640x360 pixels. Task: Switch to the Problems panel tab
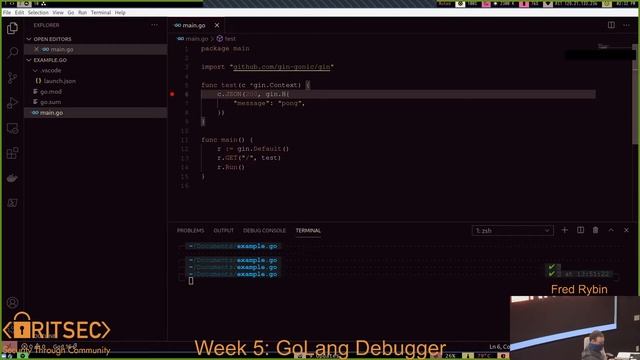tap(190, 231)
